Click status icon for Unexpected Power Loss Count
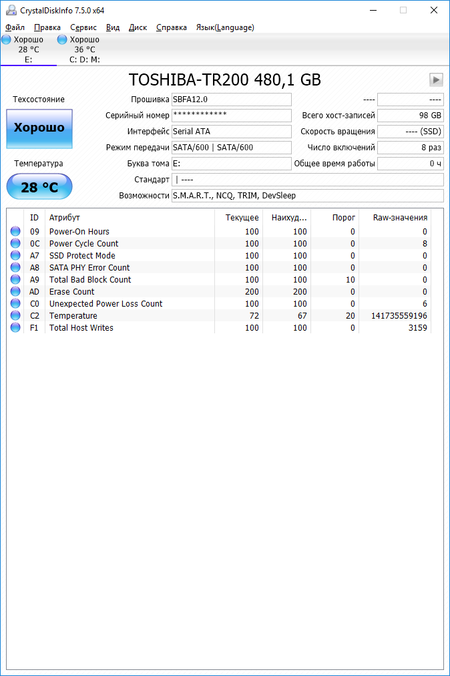This screenshot has width=450, height=676. point(16,304)
